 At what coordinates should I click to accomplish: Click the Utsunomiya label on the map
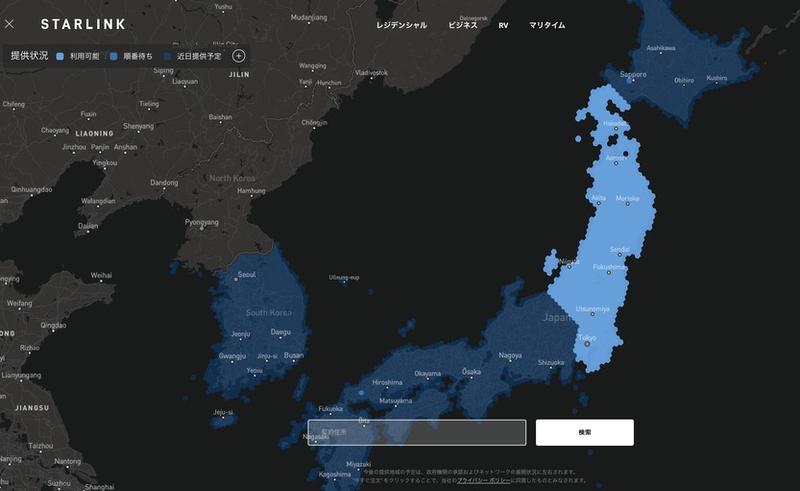pos(592,309)
